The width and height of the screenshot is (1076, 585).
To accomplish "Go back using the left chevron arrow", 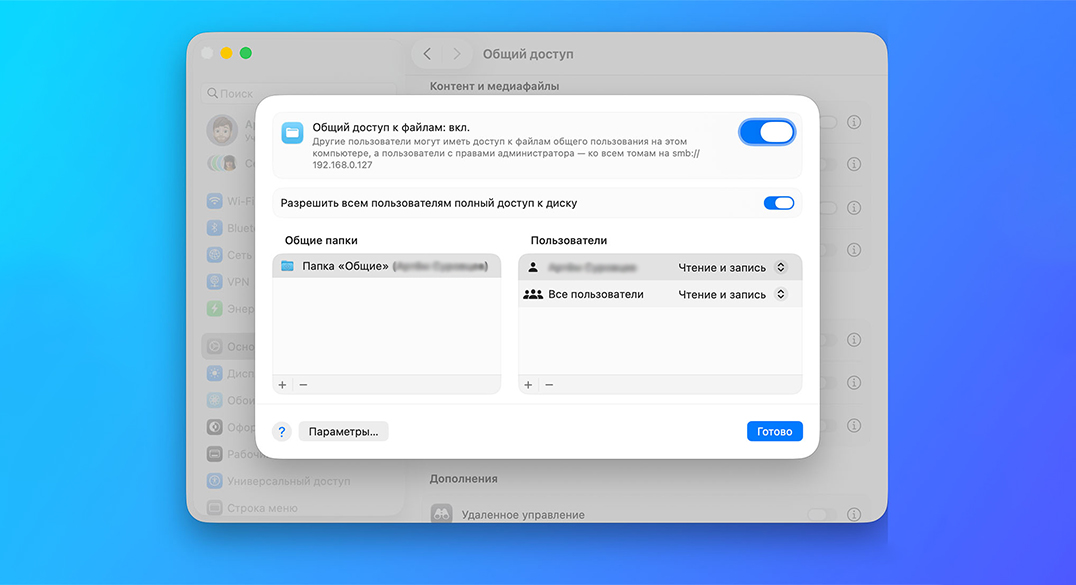I will tap(428, 54).
